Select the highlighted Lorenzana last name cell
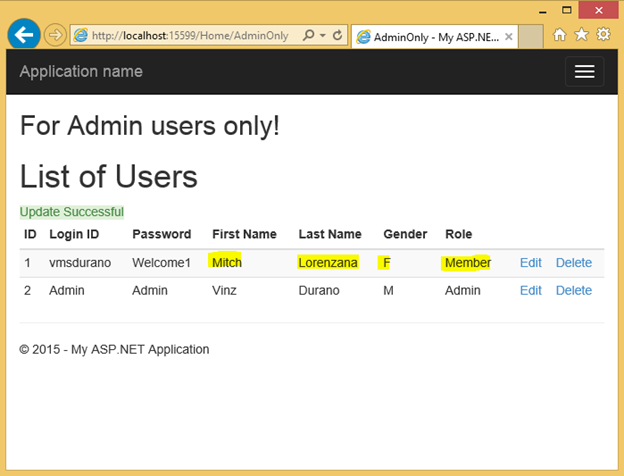This screenshot has height=476, width=624. 327,263
